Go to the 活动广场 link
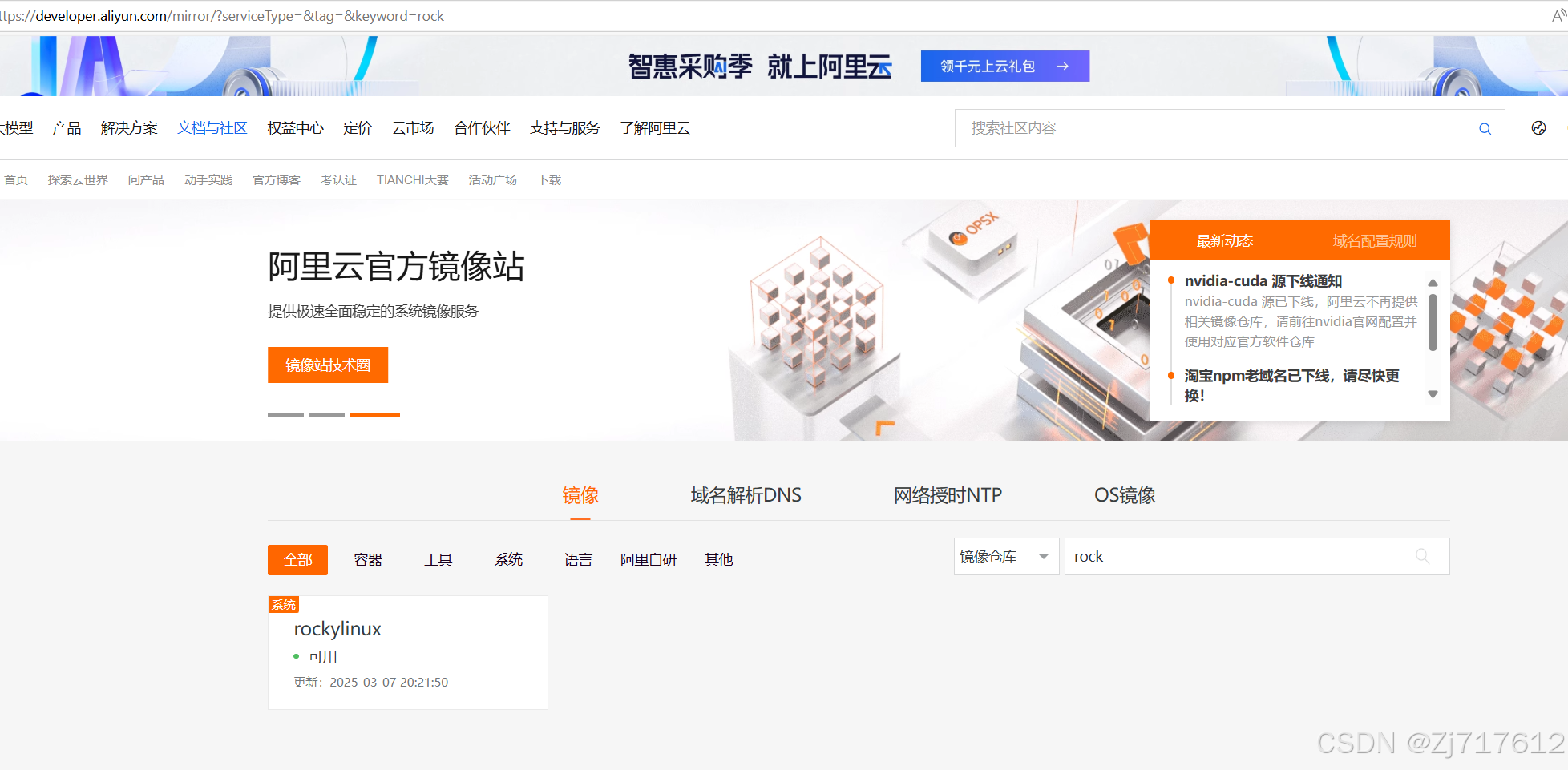Viewport: 1568px width, 770px height. pyautogui.click(x=493, y=179)
